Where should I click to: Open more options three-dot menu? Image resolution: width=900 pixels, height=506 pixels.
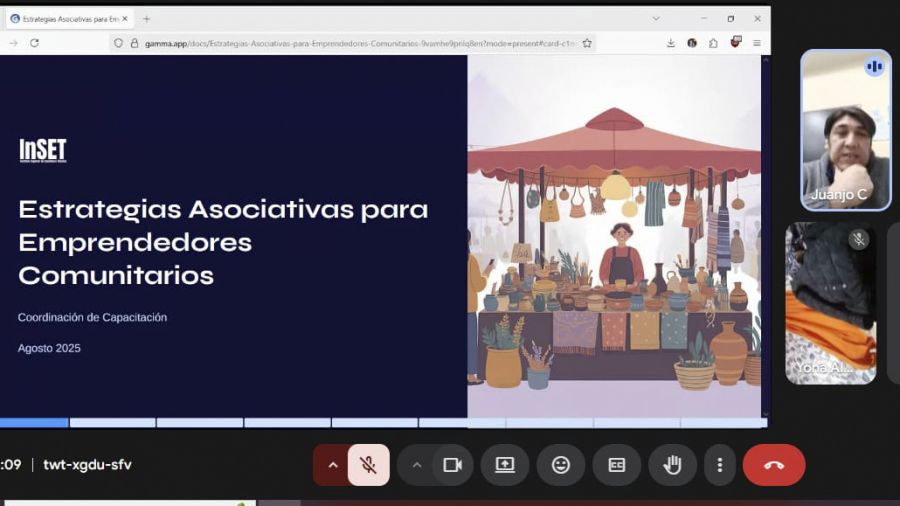pyautogui.click(x=720, y=465)
